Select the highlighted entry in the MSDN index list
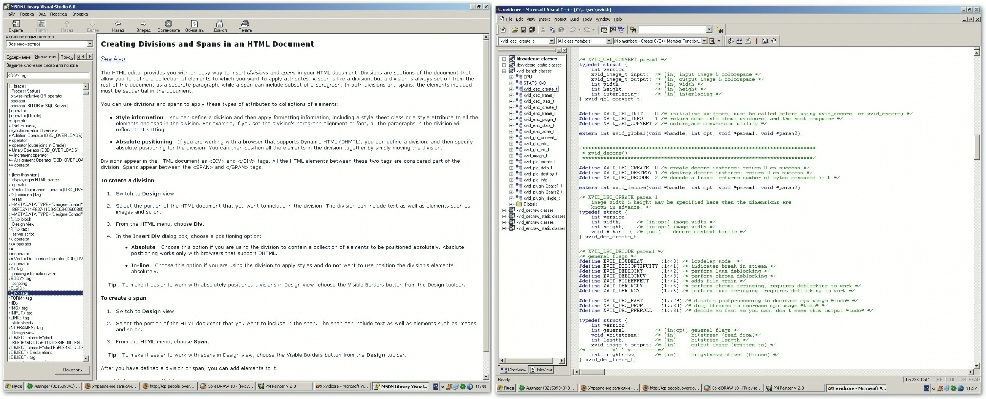Viewport: 986px width, 399px height. point(44,292)
